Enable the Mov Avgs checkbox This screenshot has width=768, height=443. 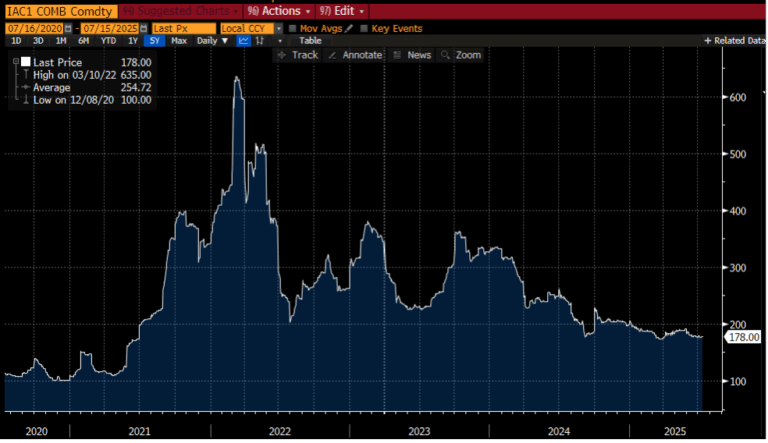(292, 29)
